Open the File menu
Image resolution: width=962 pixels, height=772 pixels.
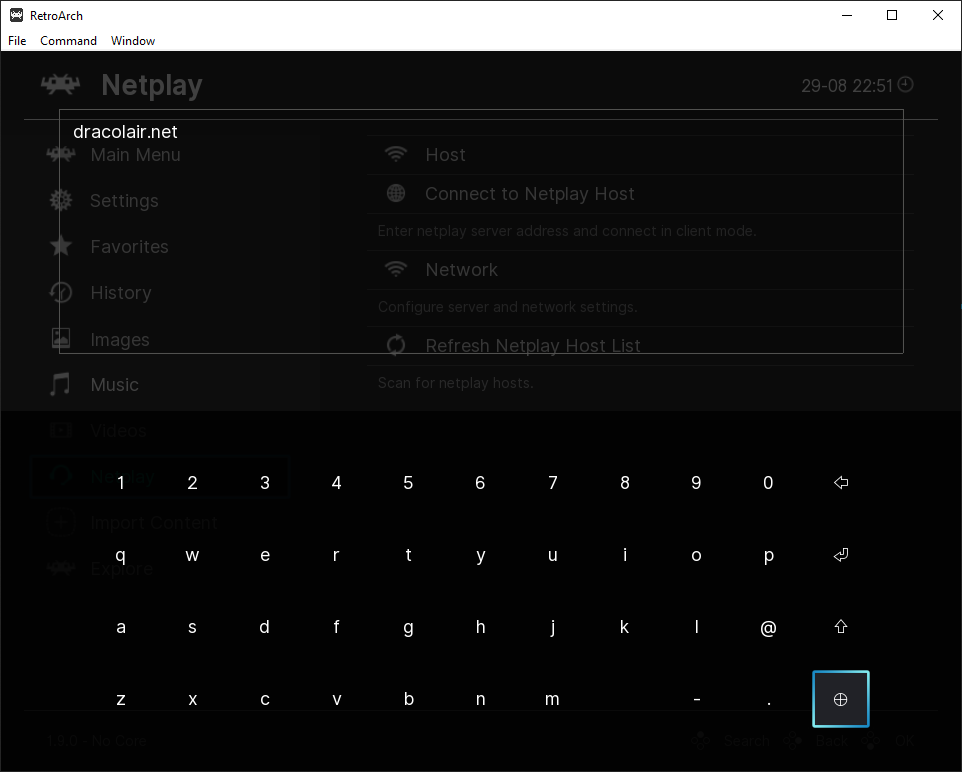(17, 41)
